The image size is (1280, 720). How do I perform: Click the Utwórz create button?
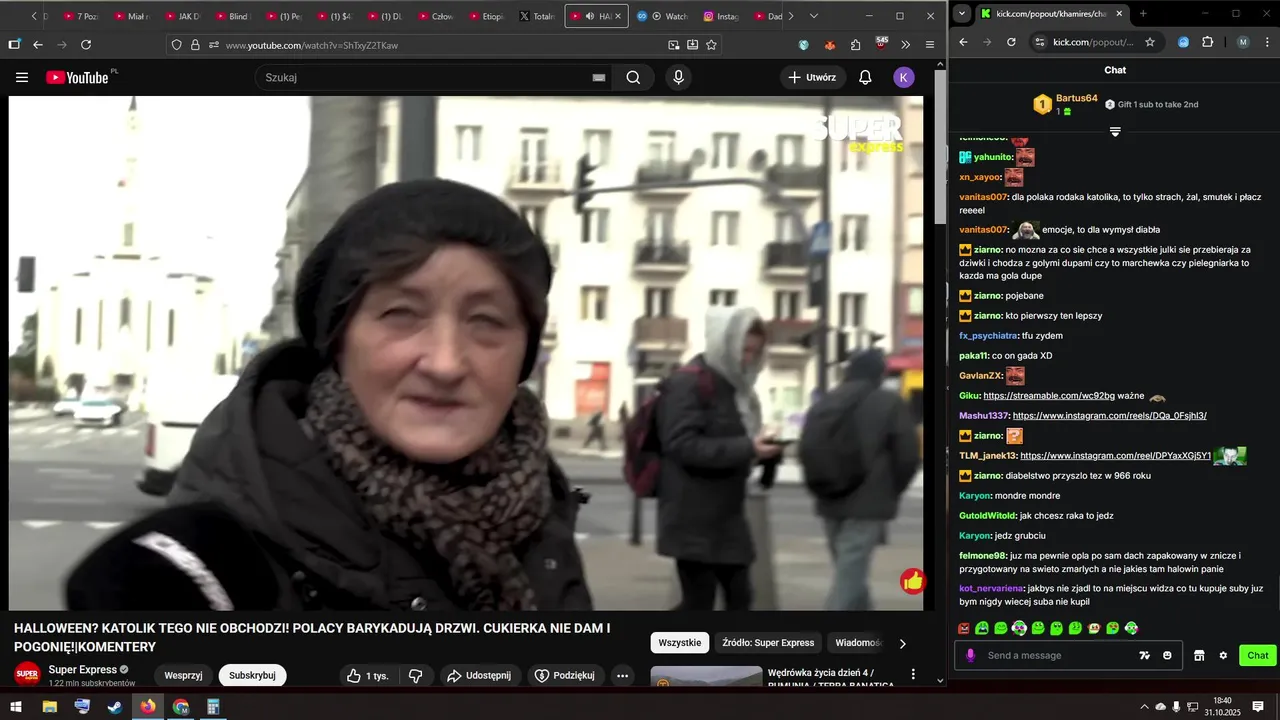coord(813,77)
